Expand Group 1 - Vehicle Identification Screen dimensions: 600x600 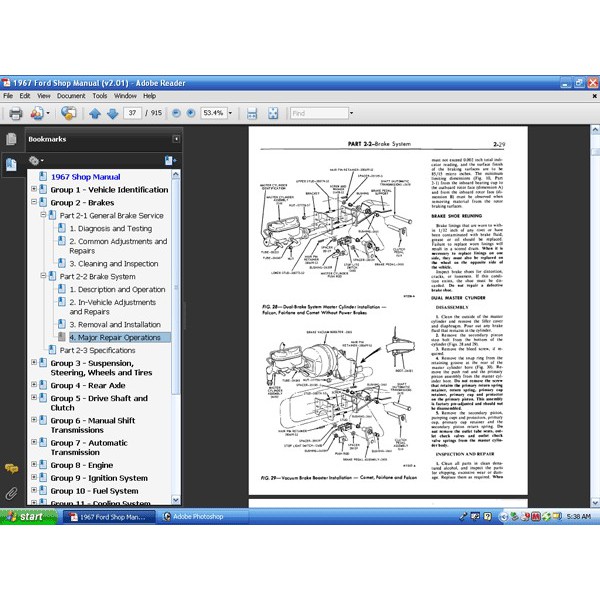[x=34, y=189]
